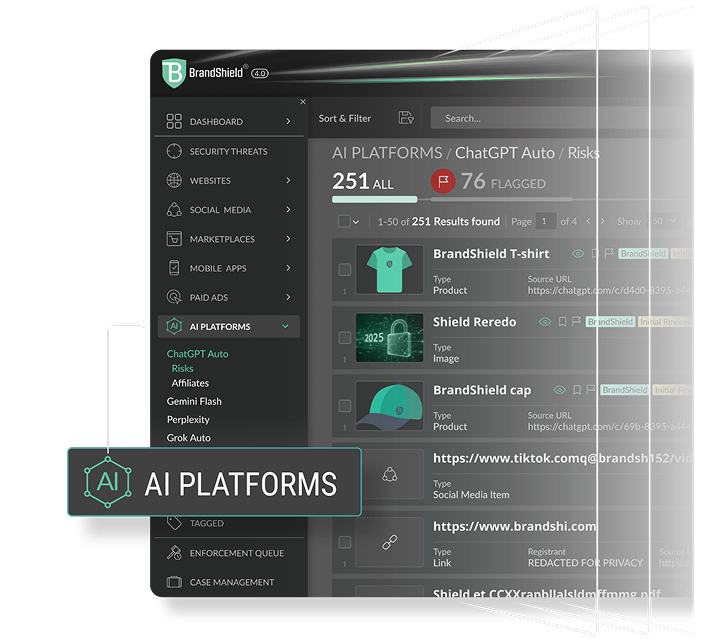Check the brandshi.com link row checkbox
717x642 pixels.
(344, 542)
